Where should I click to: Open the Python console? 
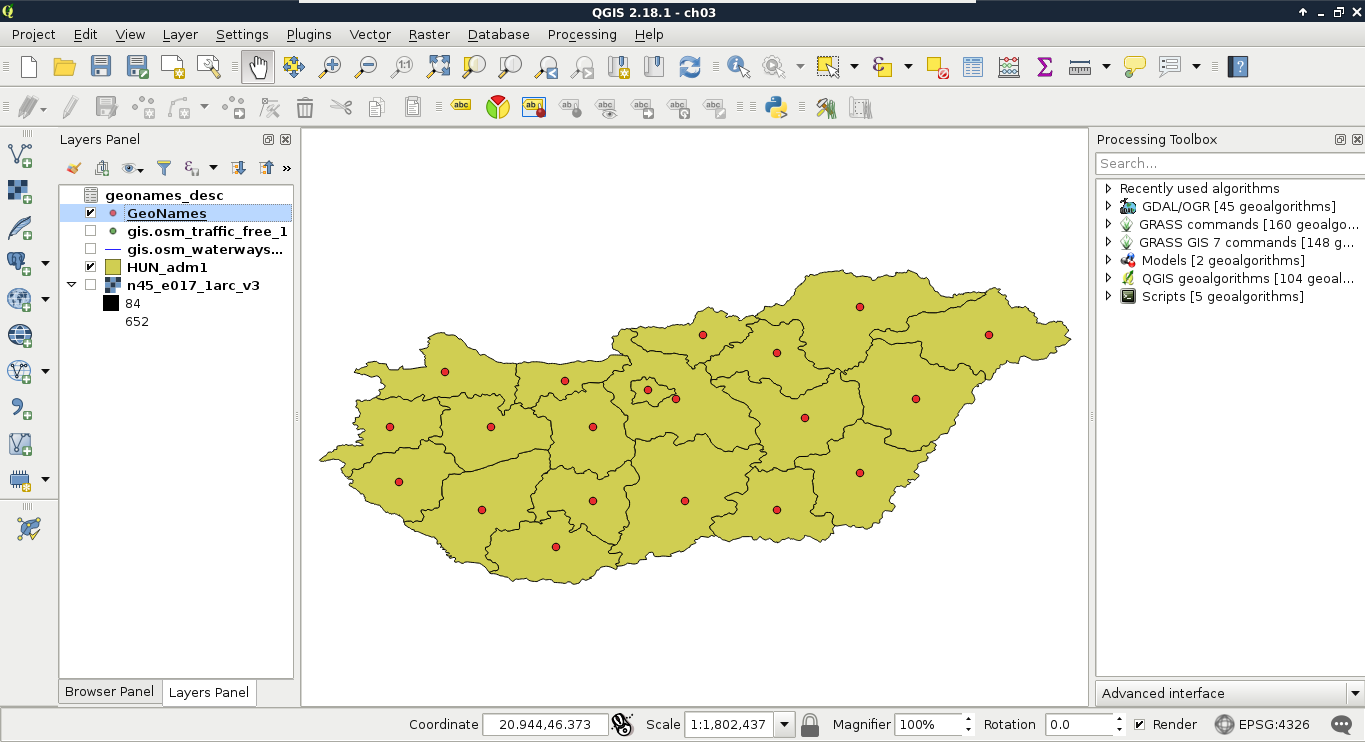click(776, 107)
